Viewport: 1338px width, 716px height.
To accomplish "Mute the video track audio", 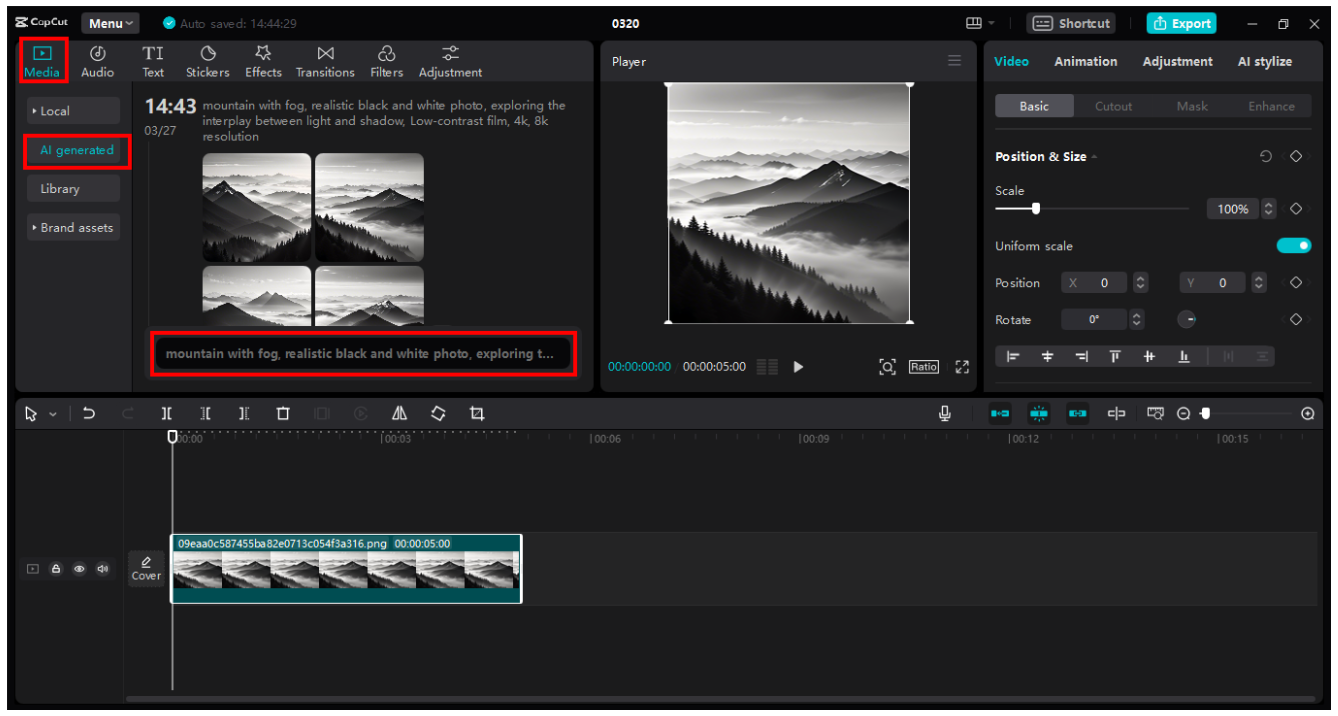I will [x=102, y=569].
